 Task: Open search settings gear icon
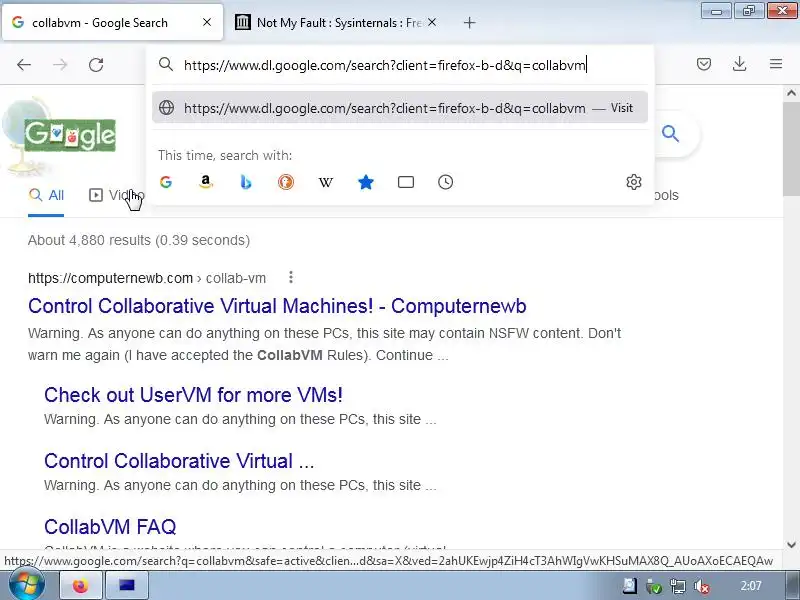point(633,182)
